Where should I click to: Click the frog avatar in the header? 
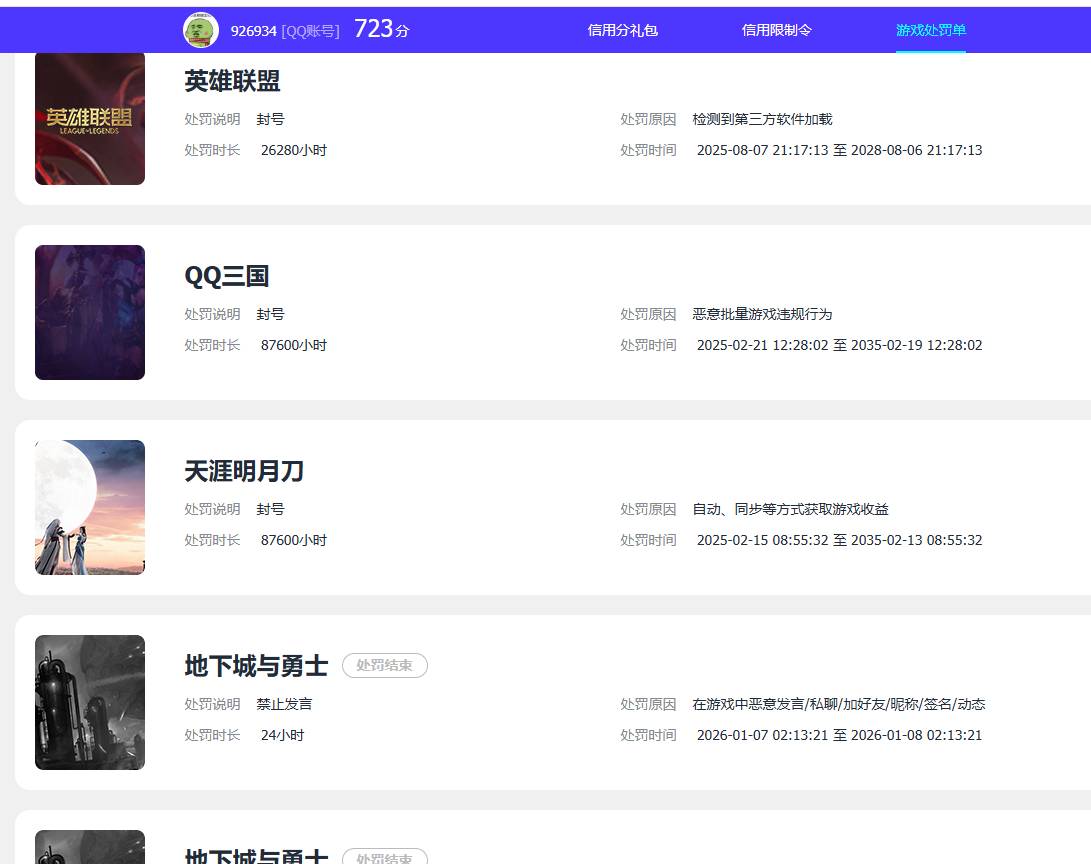coord(200,30)
